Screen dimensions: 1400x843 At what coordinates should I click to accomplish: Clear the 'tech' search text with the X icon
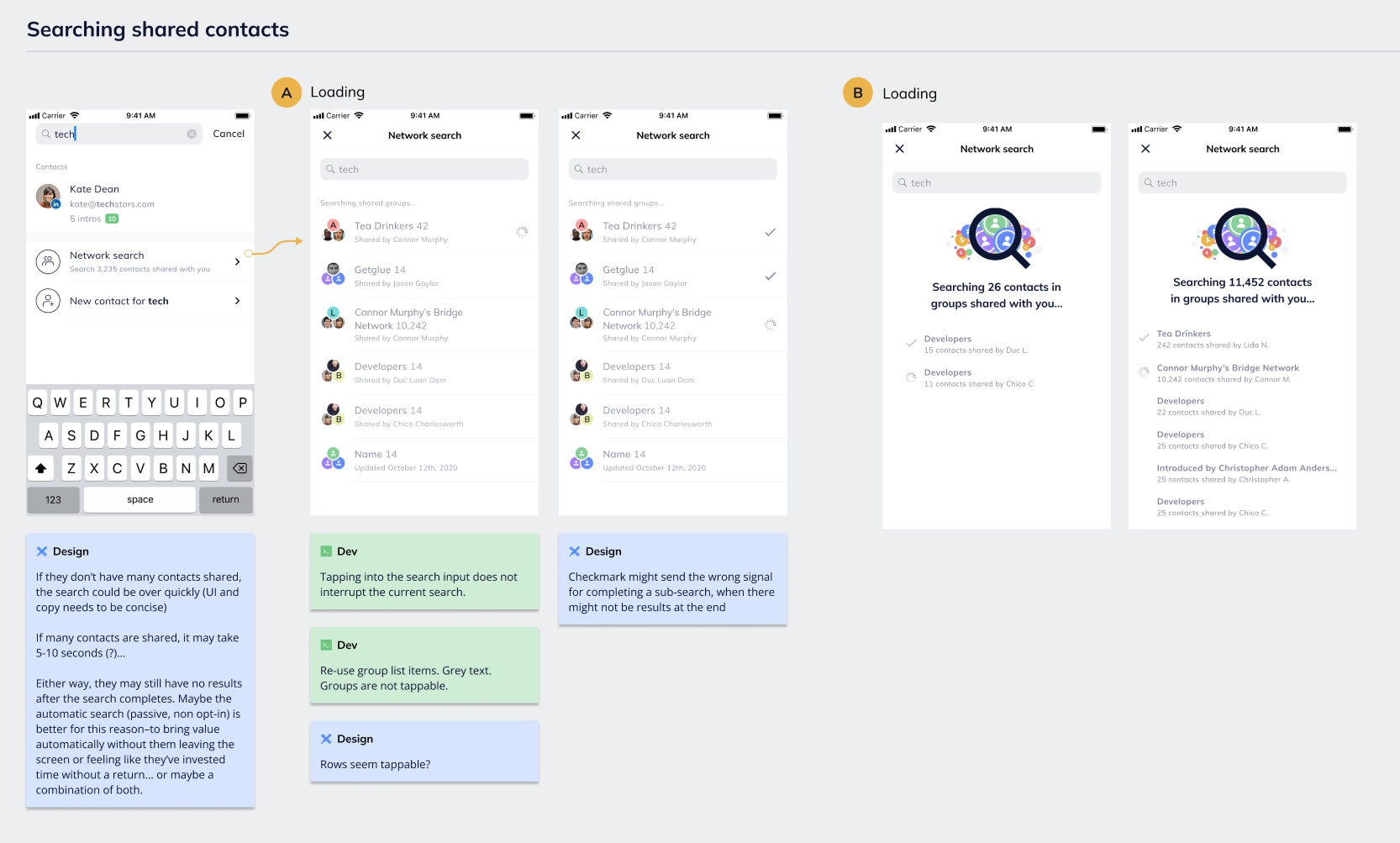pyautogui.click(x=192, y=134)
